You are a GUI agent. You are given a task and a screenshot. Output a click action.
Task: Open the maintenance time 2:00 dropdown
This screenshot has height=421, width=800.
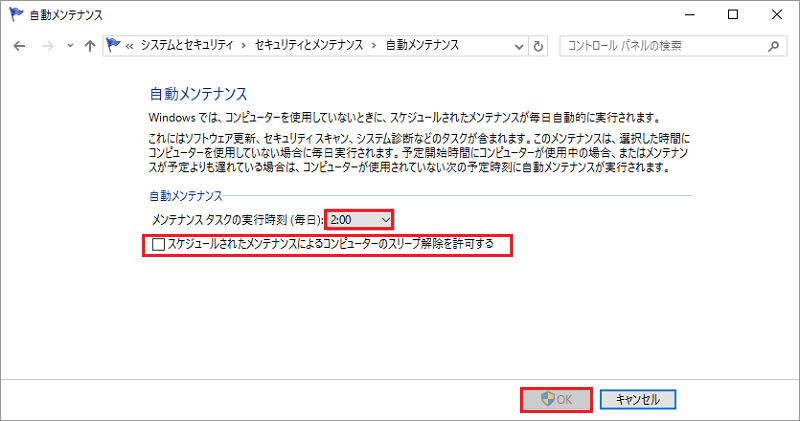(359, 220)
